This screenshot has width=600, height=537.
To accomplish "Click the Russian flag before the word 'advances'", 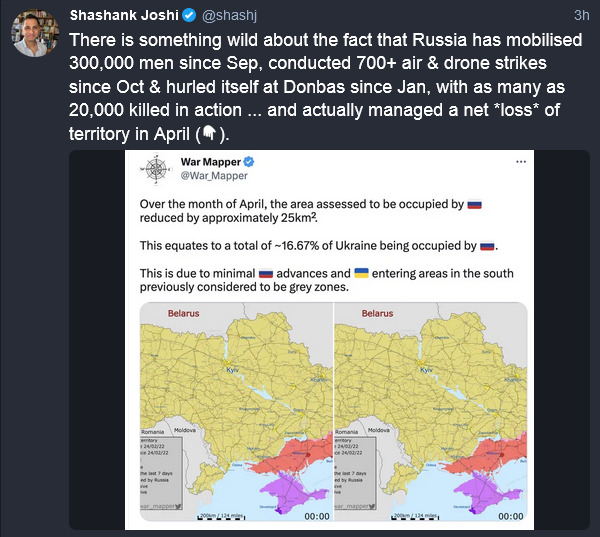I will (267, 273).
